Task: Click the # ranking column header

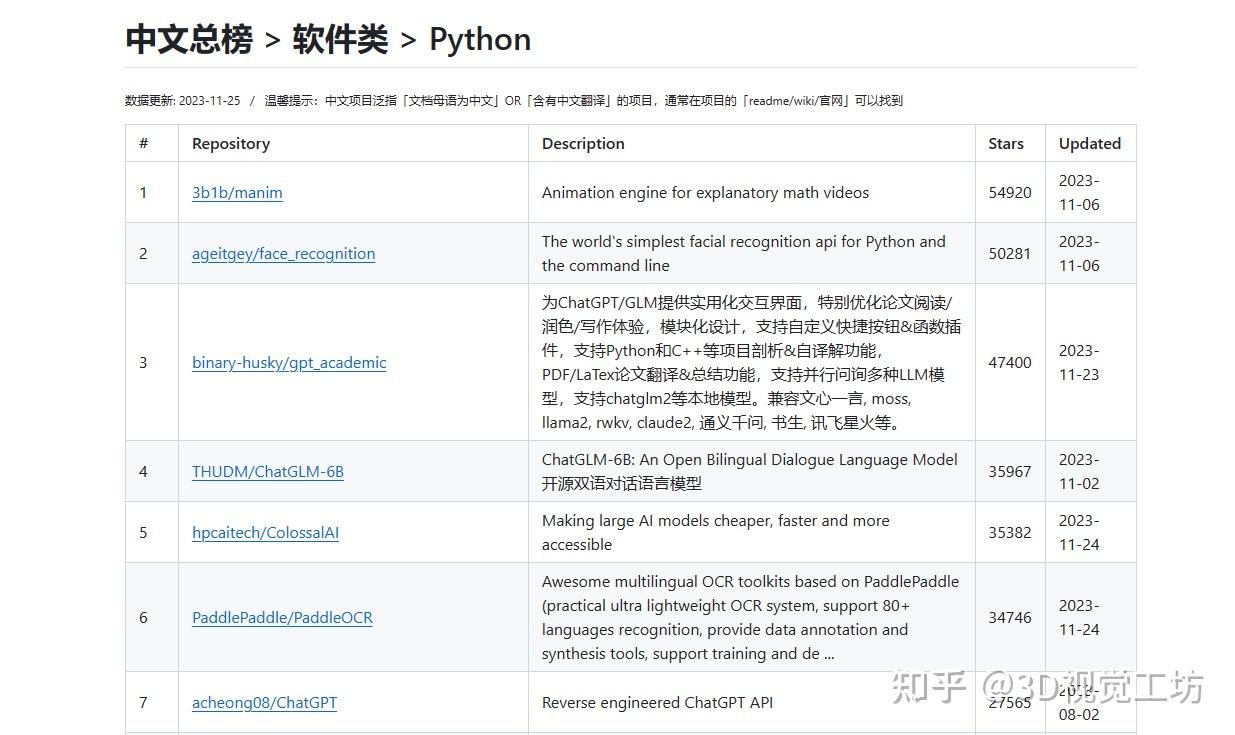Action: tap(142, 143)
